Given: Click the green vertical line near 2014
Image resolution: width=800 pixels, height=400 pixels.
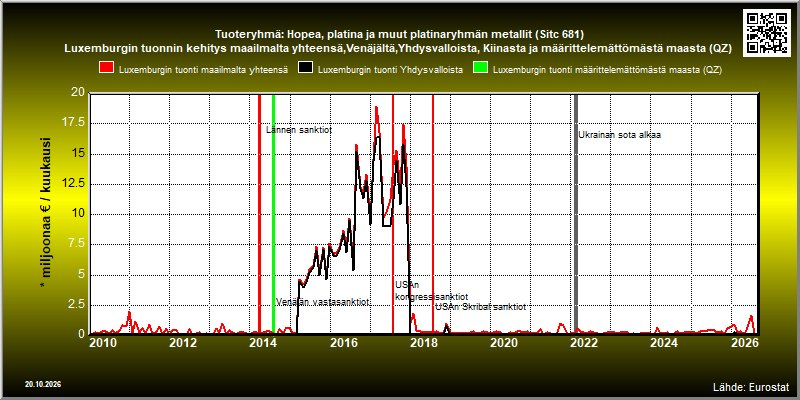Looking at the screenshot, I should pos(273,213).
